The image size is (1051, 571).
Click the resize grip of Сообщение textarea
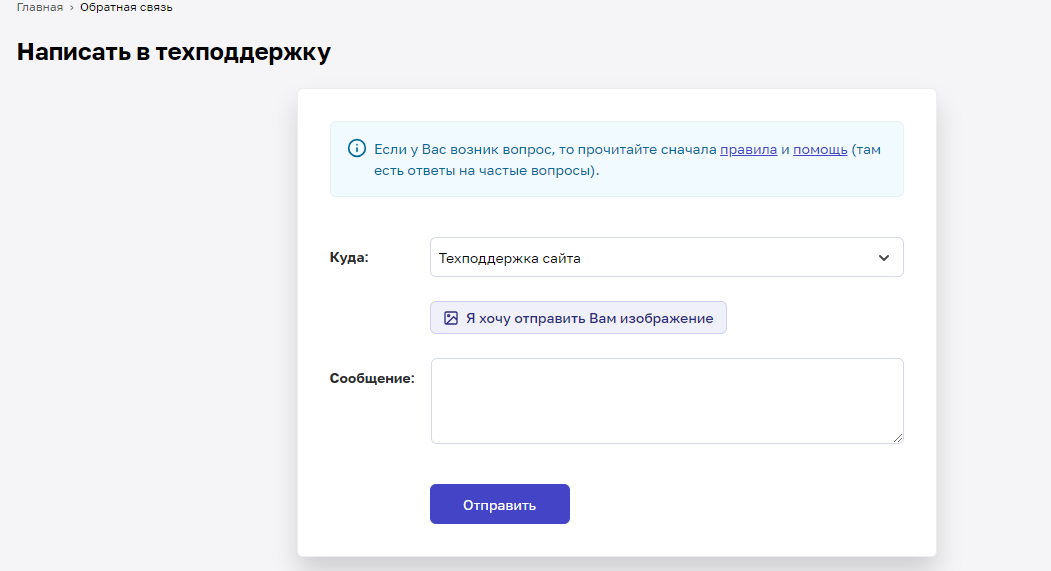(898, 438)
